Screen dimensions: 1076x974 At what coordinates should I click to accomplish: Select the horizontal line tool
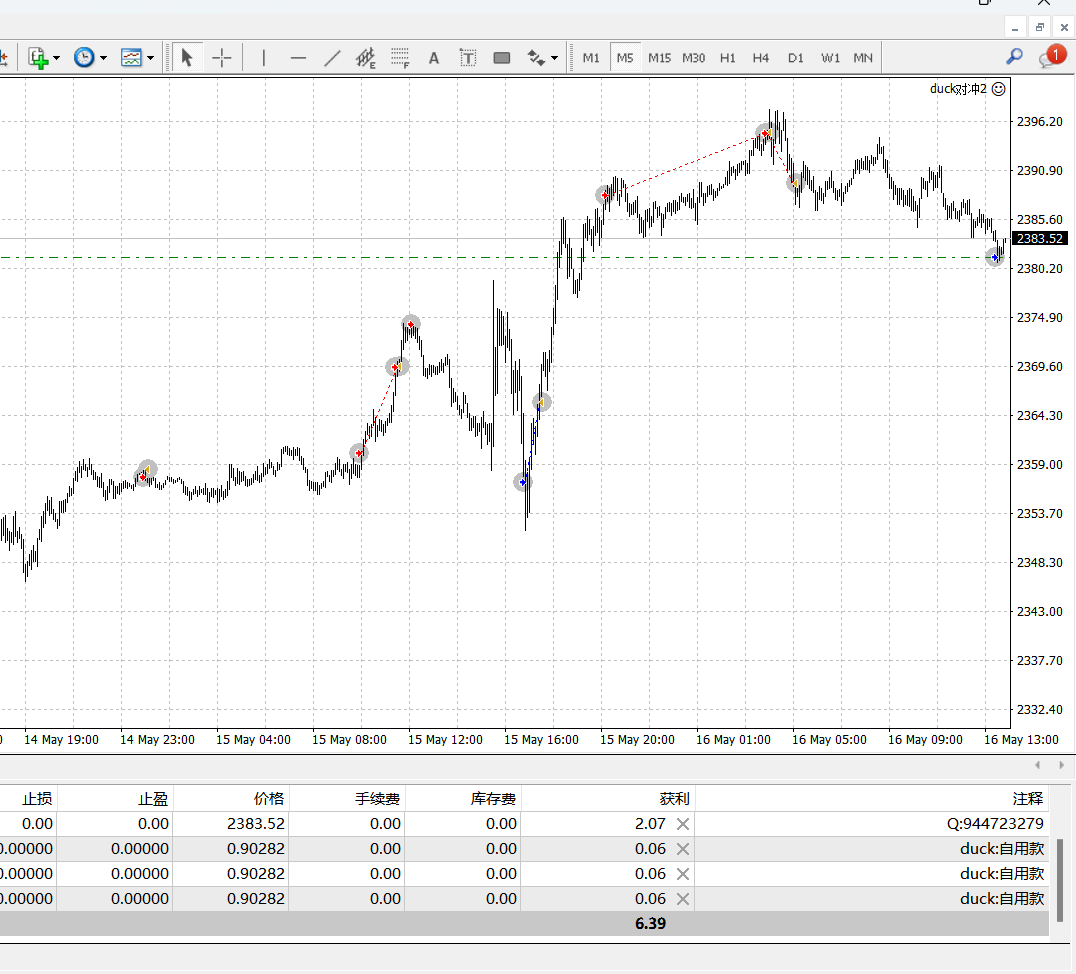298,58
